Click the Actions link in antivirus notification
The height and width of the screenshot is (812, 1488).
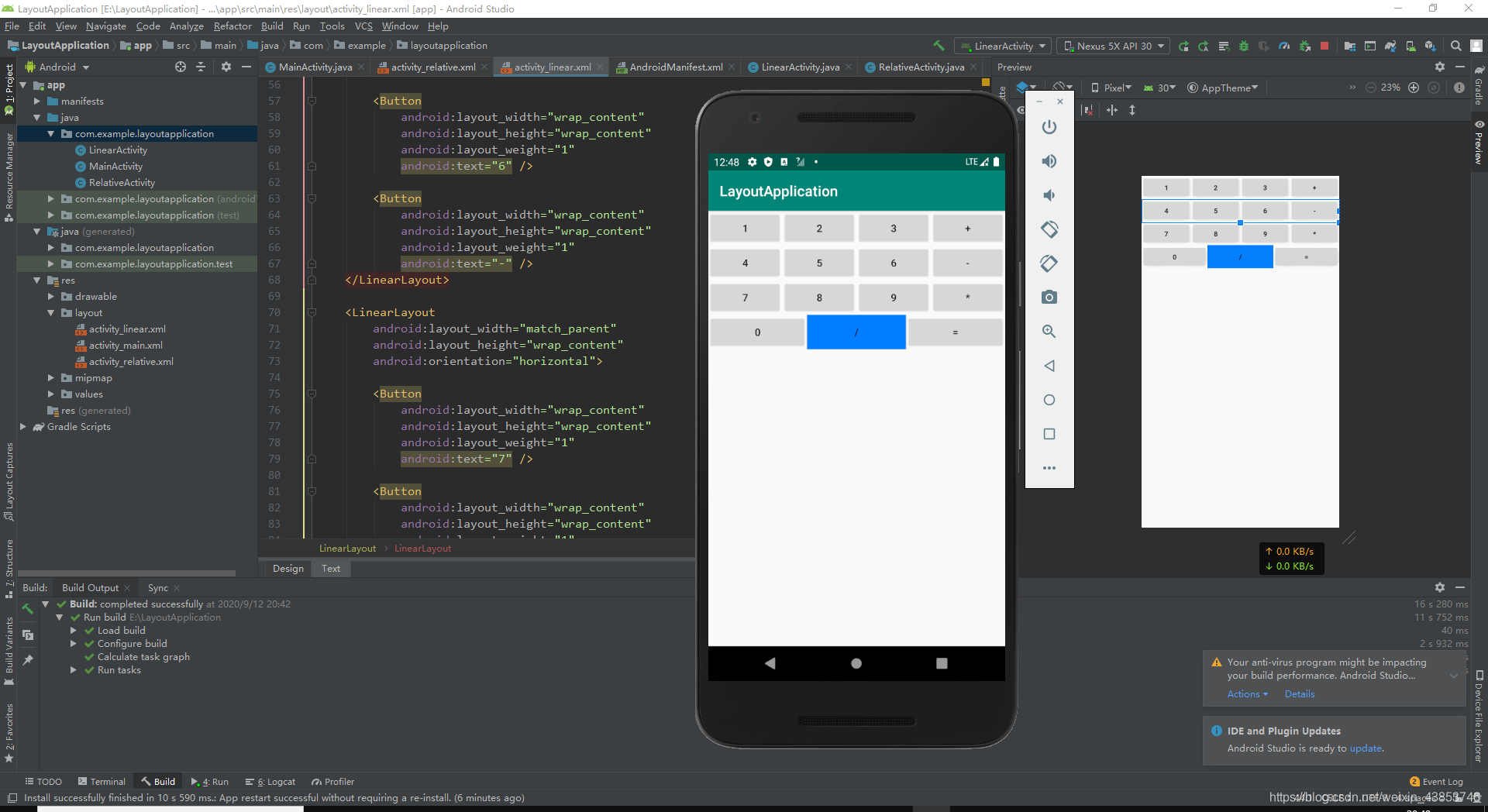(1247, 694)
